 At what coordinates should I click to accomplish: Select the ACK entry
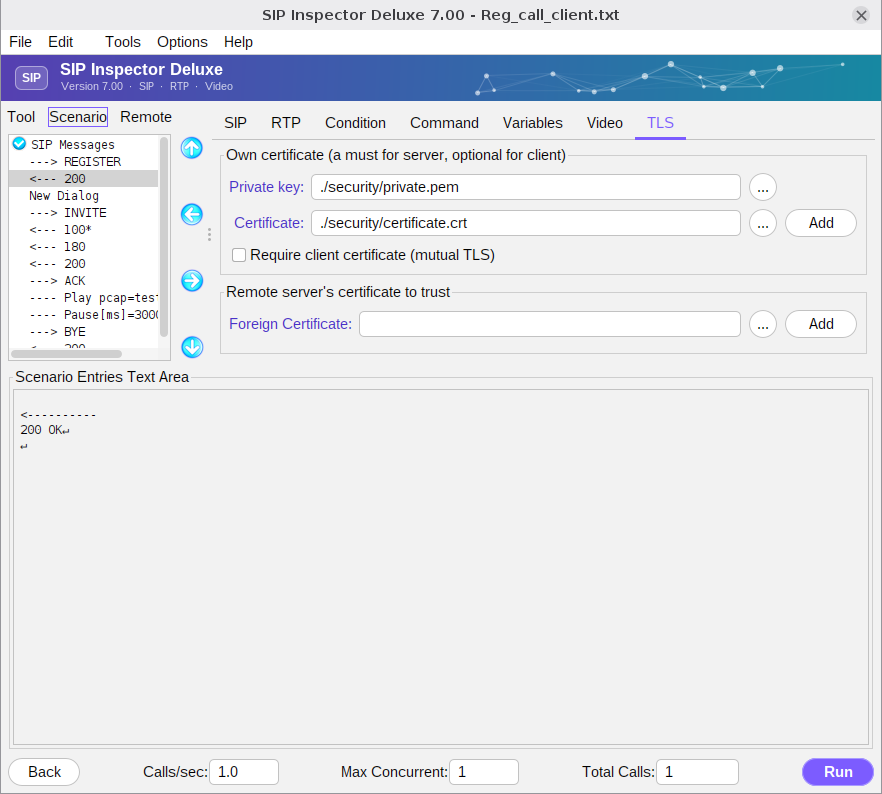84,281
